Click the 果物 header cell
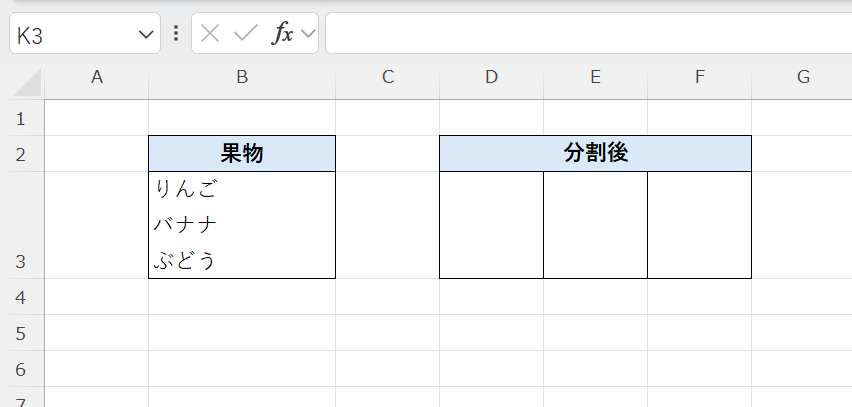Screen dimensions: 852x407 pyautogui.click(x=242, y=154)
